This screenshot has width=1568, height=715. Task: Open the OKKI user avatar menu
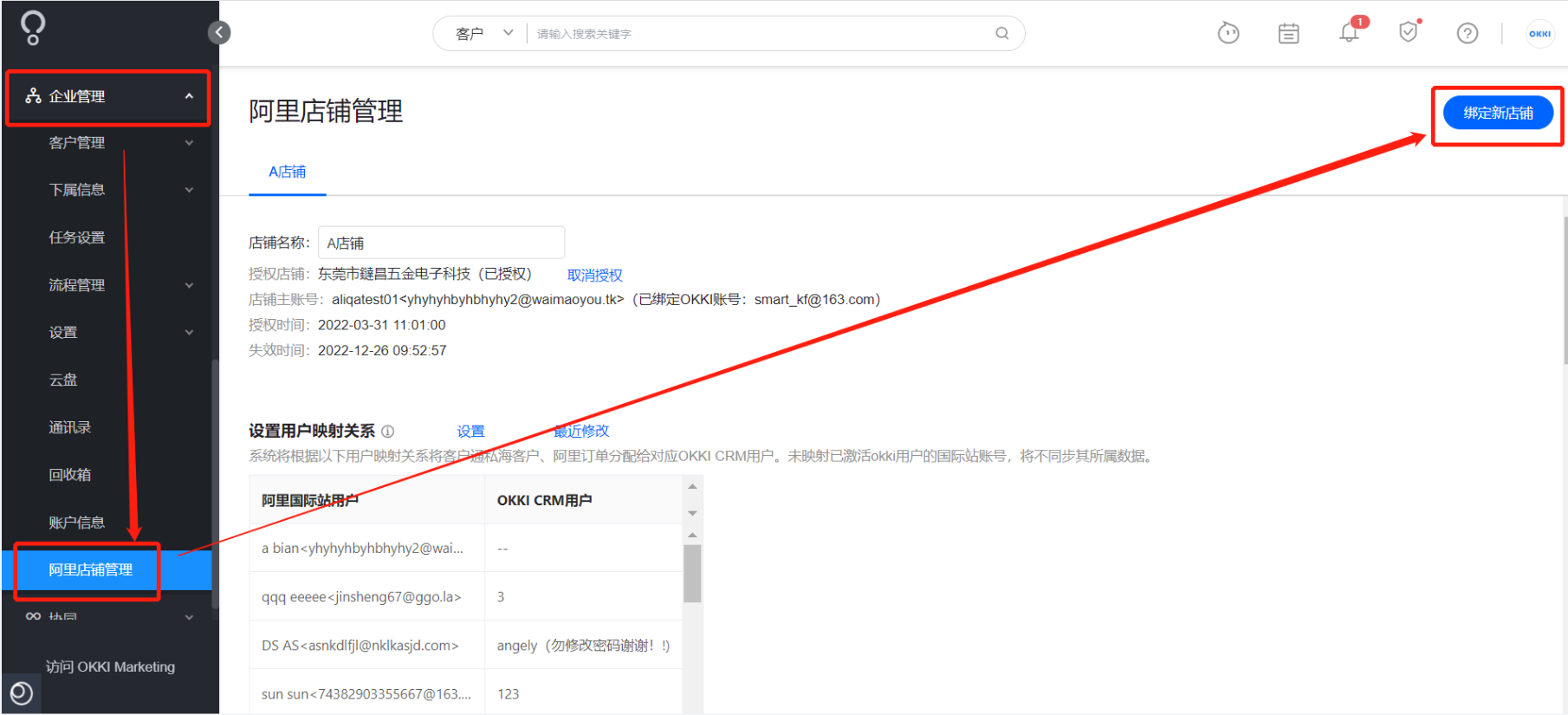point(1539,34)
